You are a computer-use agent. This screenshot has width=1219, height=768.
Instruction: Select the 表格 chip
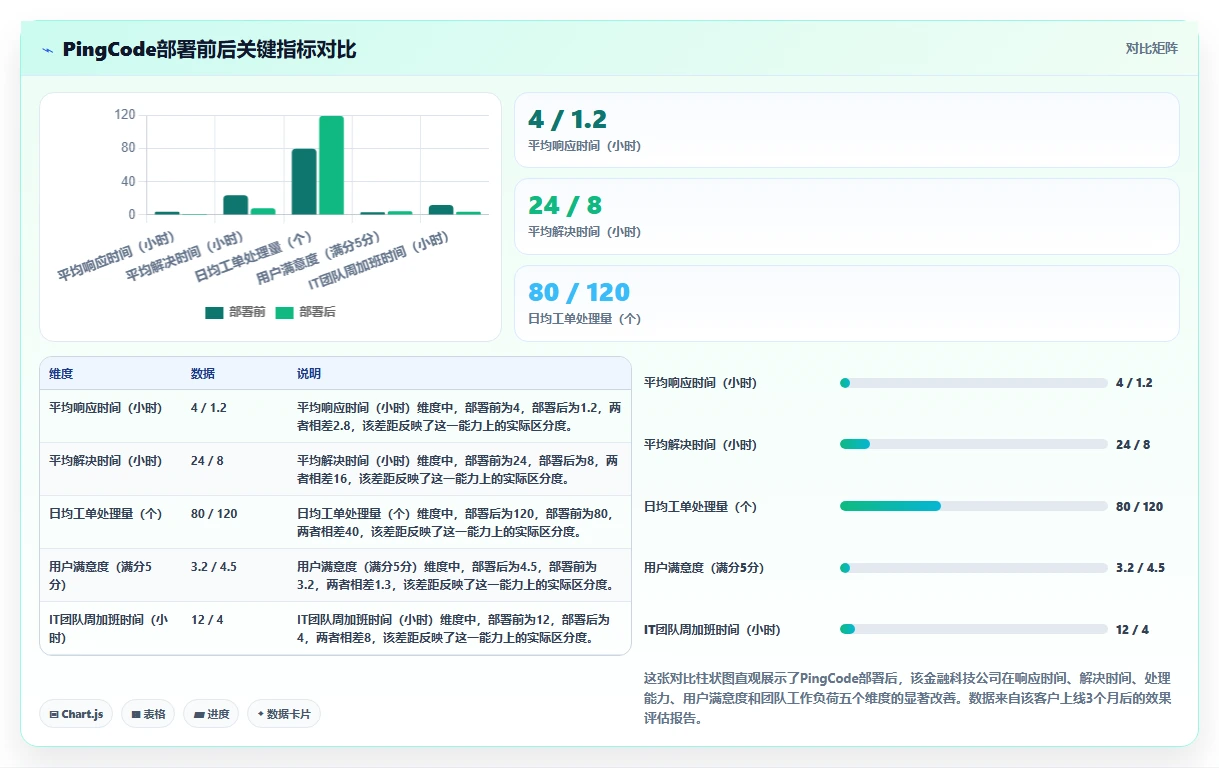(148, 714)
